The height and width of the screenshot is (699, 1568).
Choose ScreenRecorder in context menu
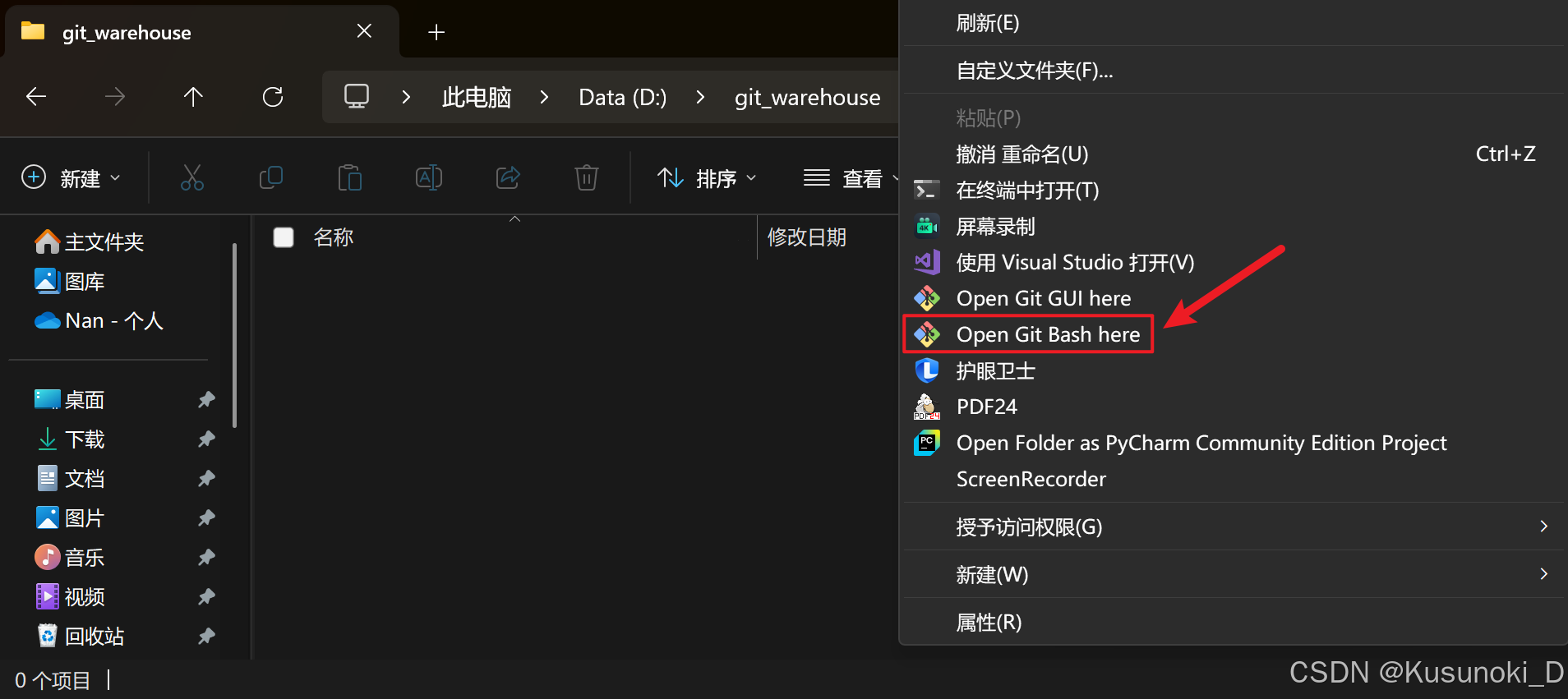pos(1234,480)
